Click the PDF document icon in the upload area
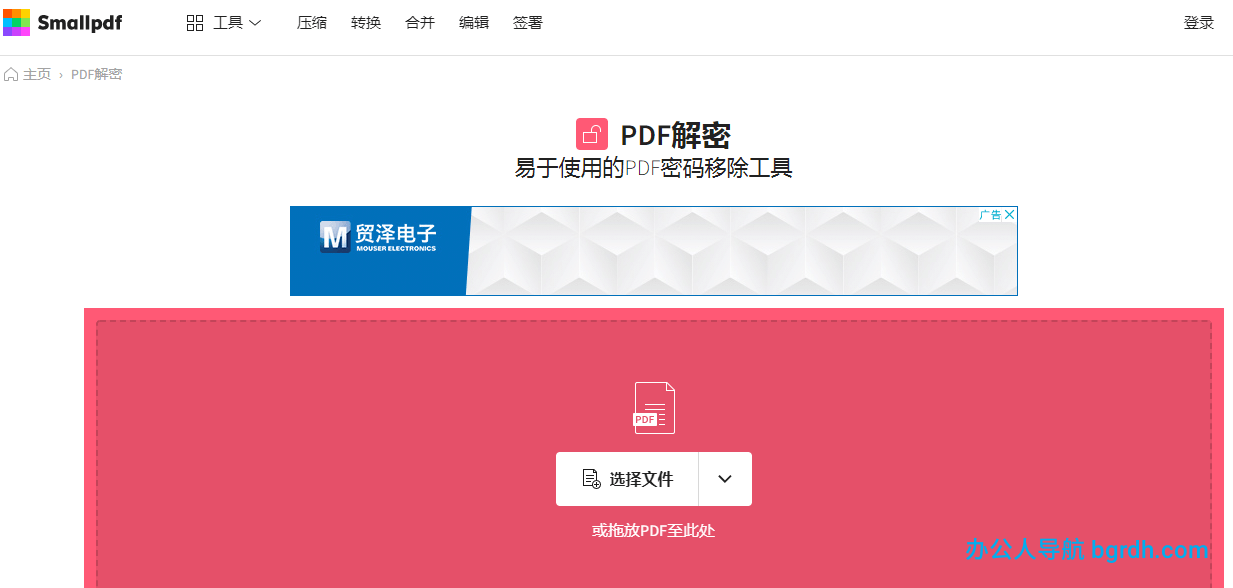 pos(654,407)
